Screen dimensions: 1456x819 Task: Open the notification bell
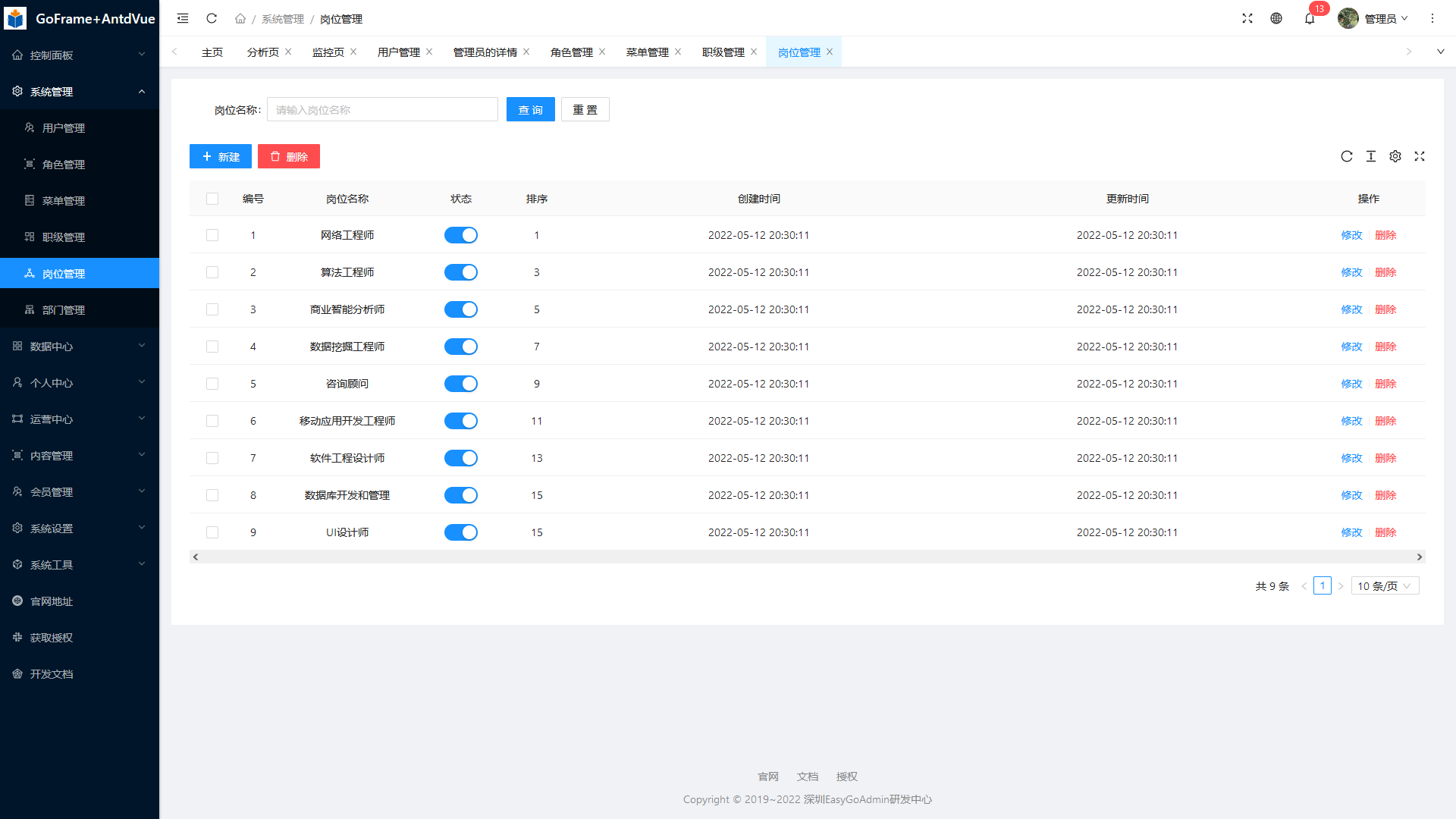[1310, 18]
